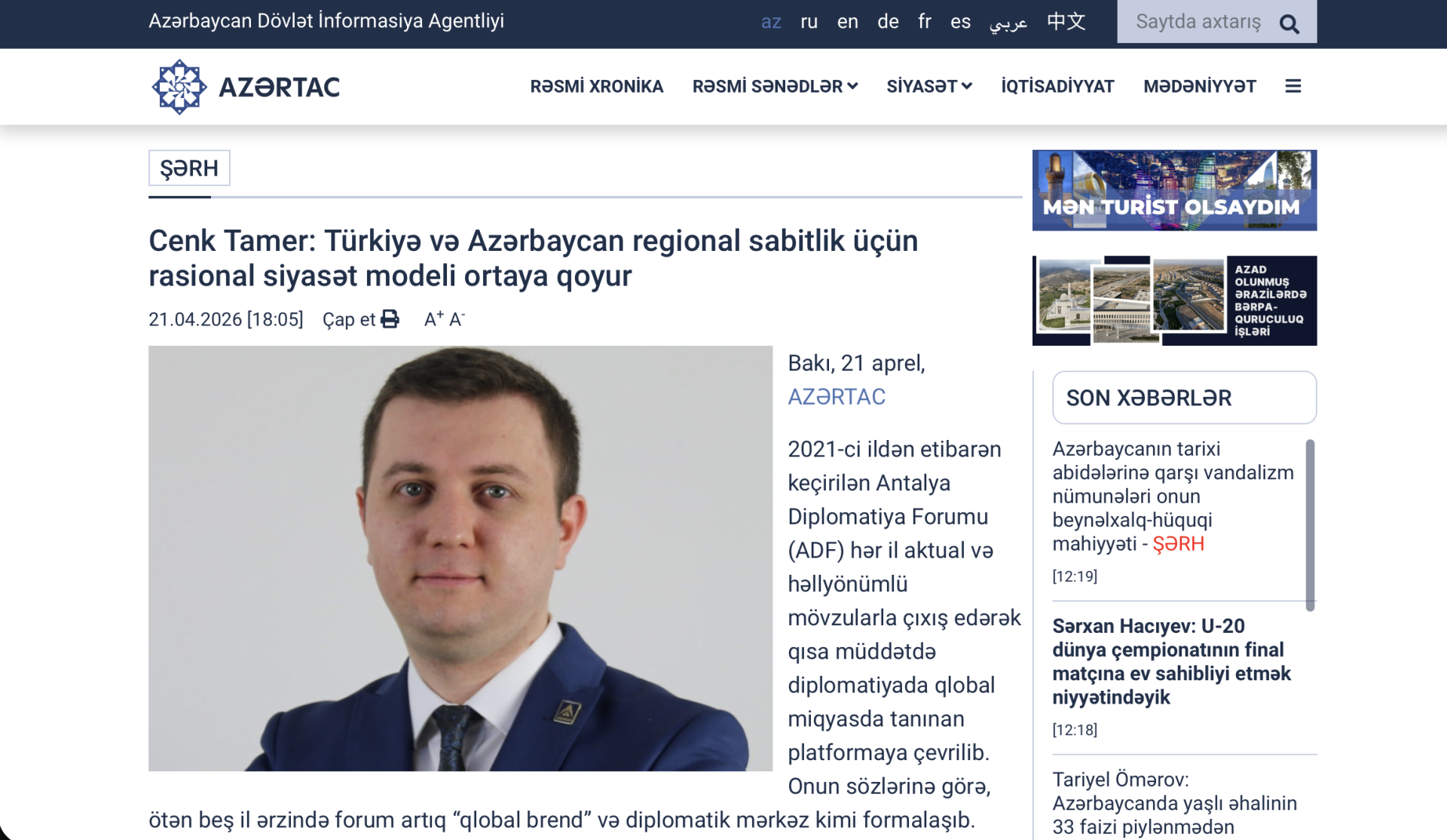
Task: Switch language to Chinese 中文
Action: point(1066,22)
